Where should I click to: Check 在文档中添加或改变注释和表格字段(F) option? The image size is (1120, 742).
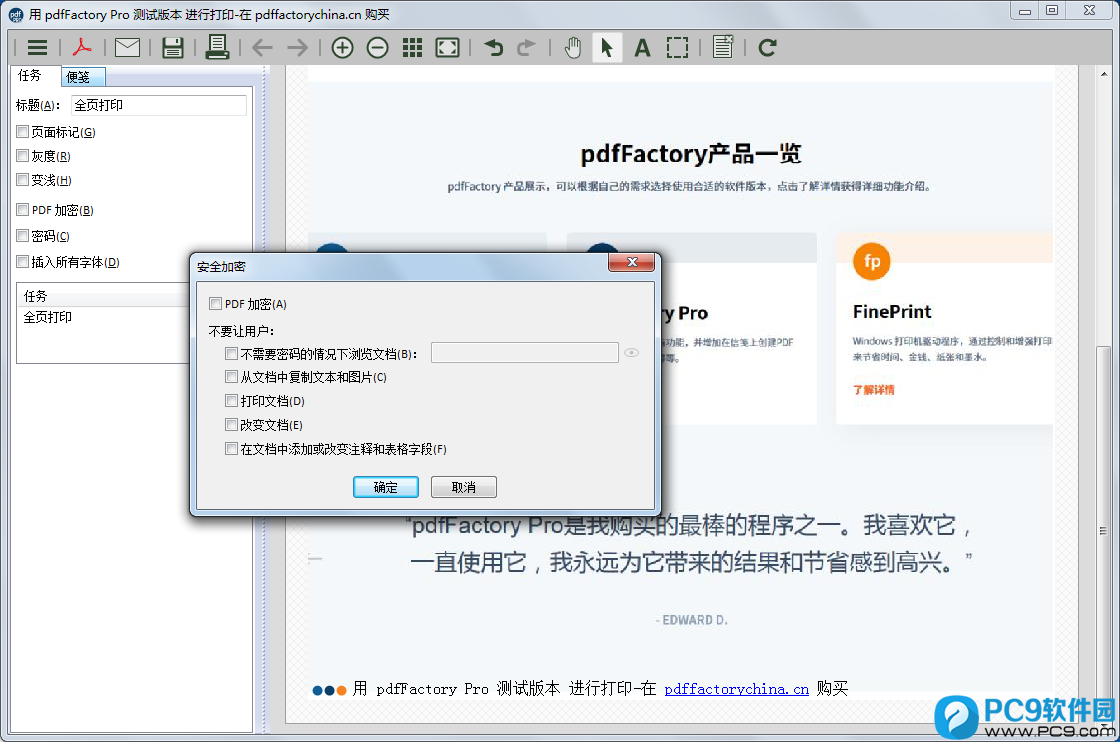[x=231, y=448]
